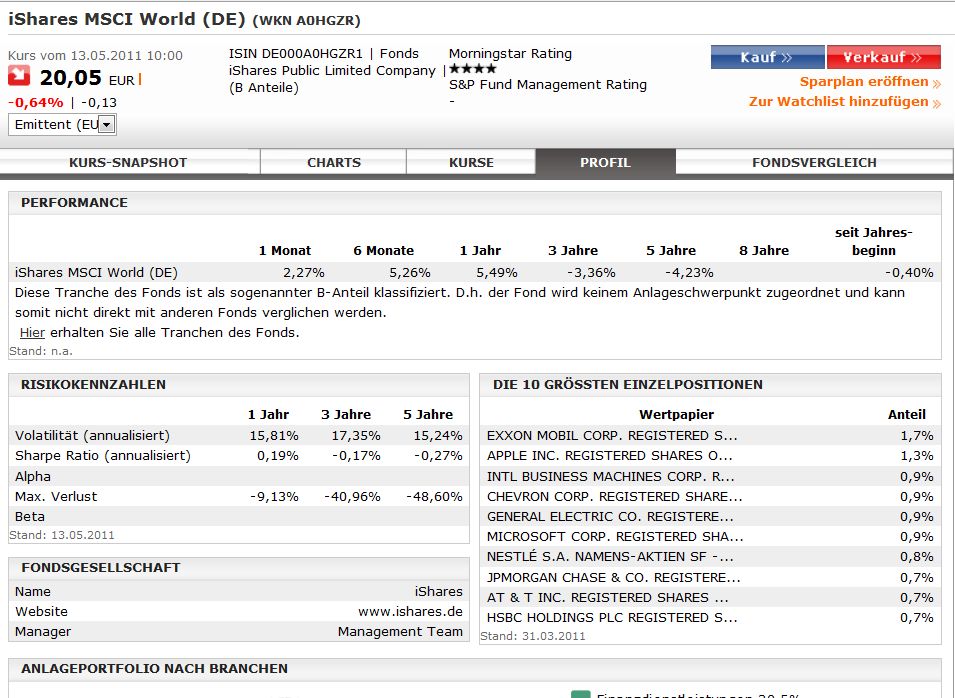Click INTL BUSINESS MACHINES CORP. entry
This screenshot has height=698, width=955.
pos(610,476)
